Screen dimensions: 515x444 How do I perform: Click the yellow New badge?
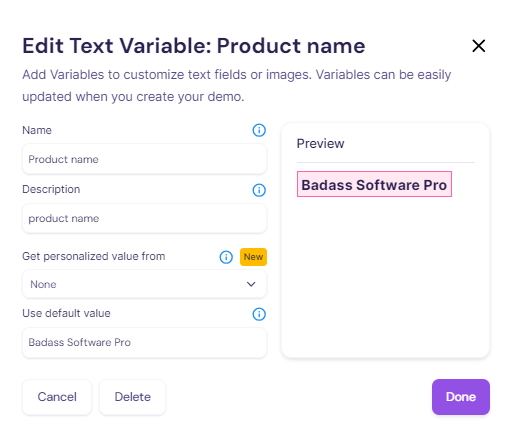[x=253, y=257]
